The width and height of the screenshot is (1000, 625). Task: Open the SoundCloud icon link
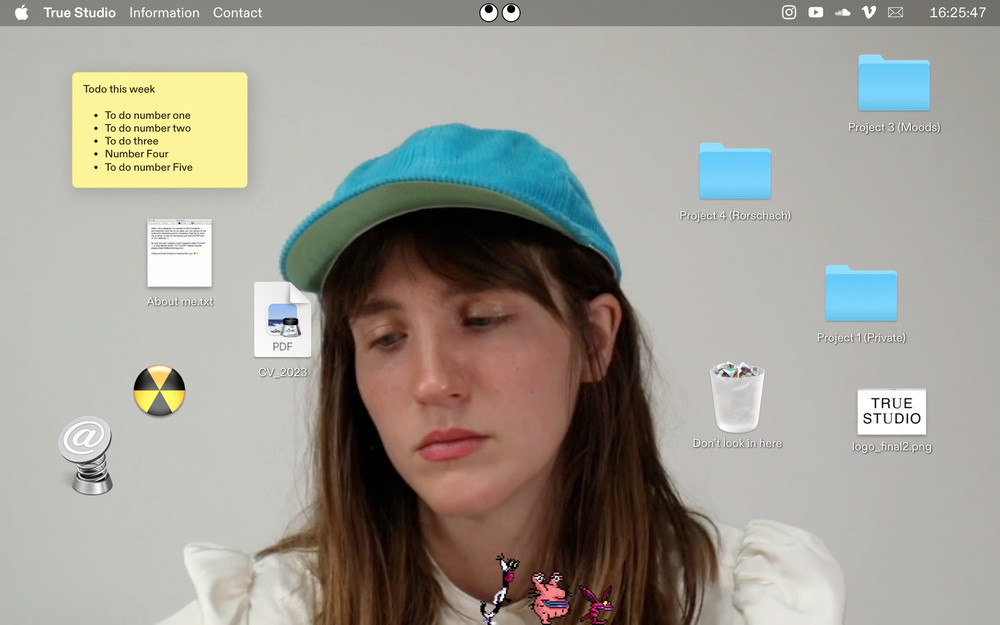842,13
